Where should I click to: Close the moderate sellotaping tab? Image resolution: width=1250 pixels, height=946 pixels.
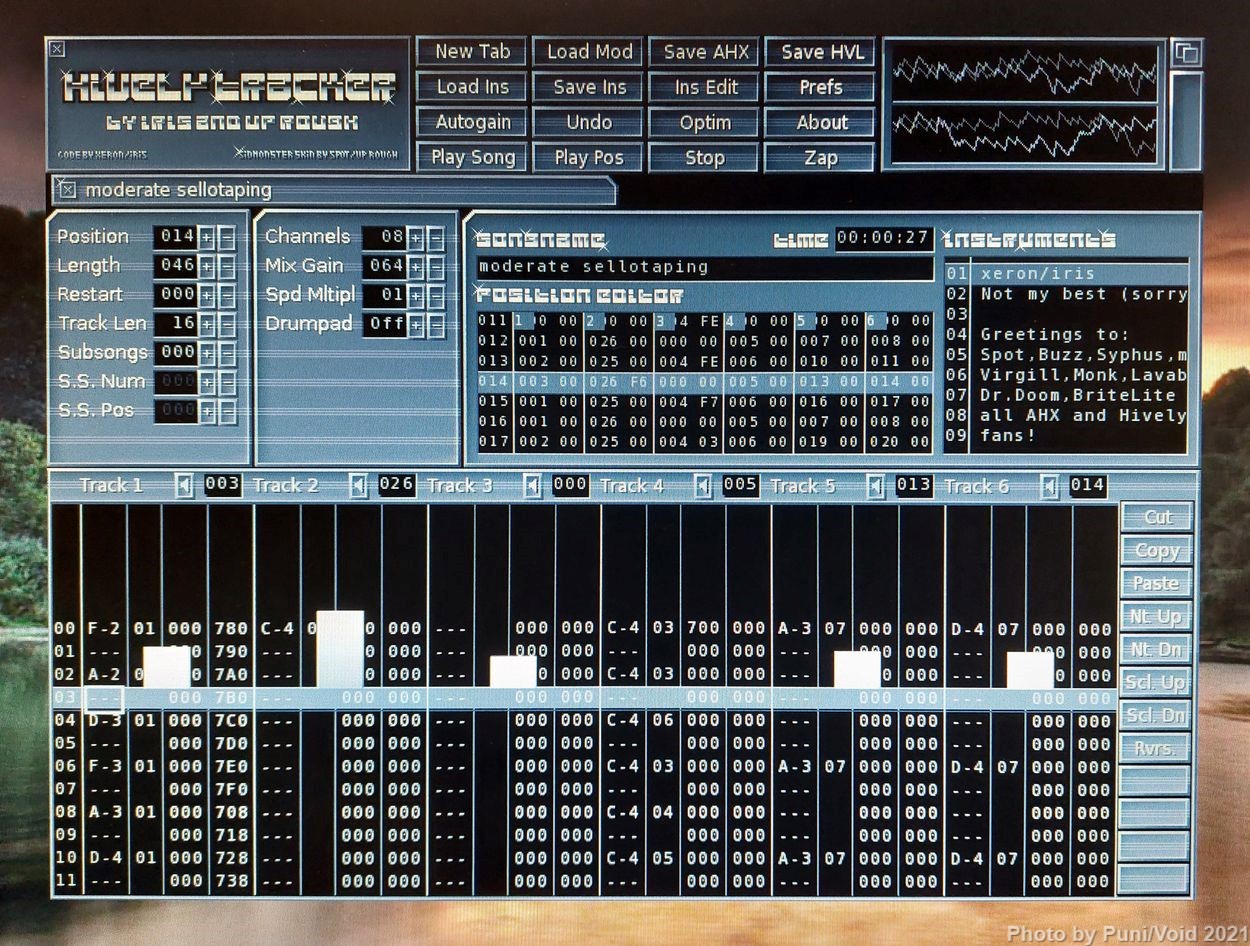67,190
